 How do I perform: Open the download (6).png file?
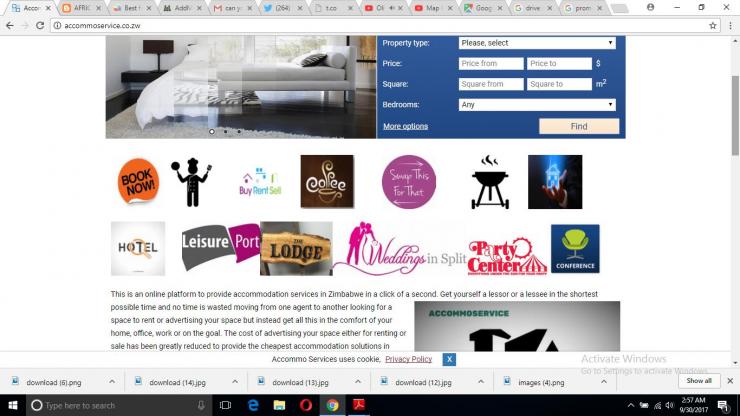(x=53, y=382)
